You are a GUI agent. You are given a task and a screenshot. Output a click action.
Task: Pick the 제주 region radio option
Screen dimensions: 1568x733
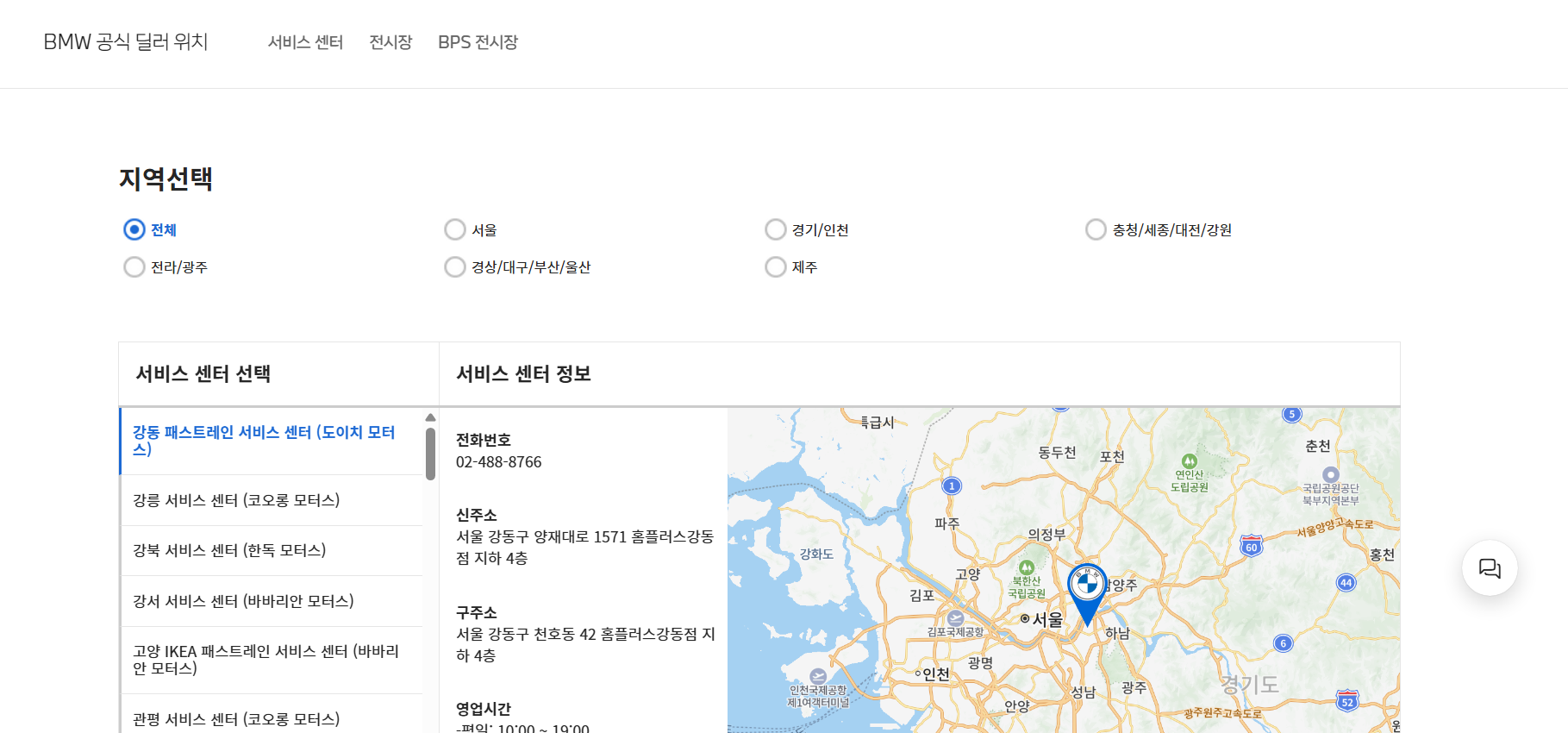[775, 267]
